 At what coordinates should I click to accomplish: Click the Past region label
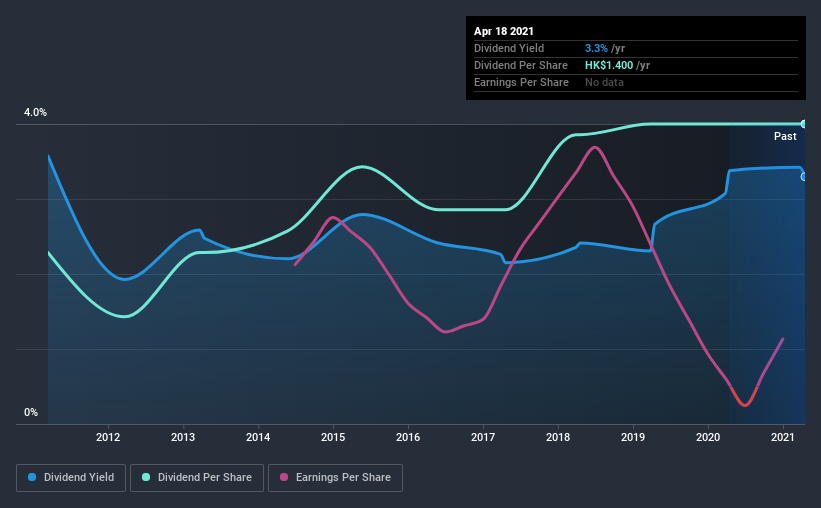(x=785, y=136)
